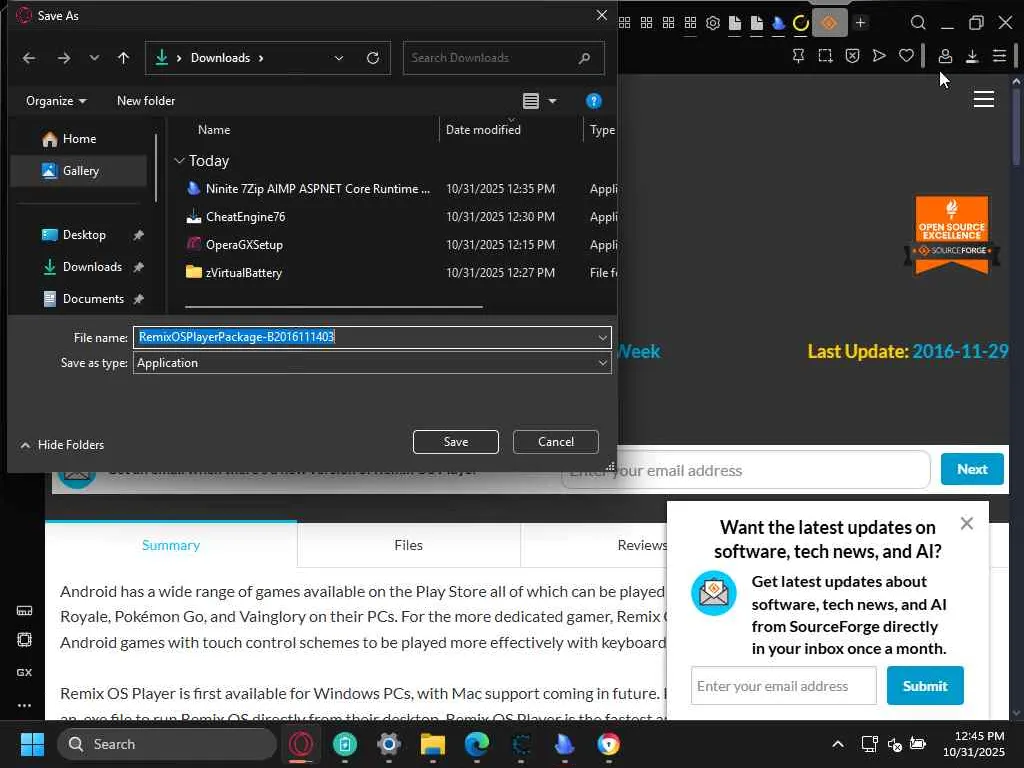Viewport: 1024px width, 768px height.
Task: Open the Windows Start menu
Action: coord(32,744)
